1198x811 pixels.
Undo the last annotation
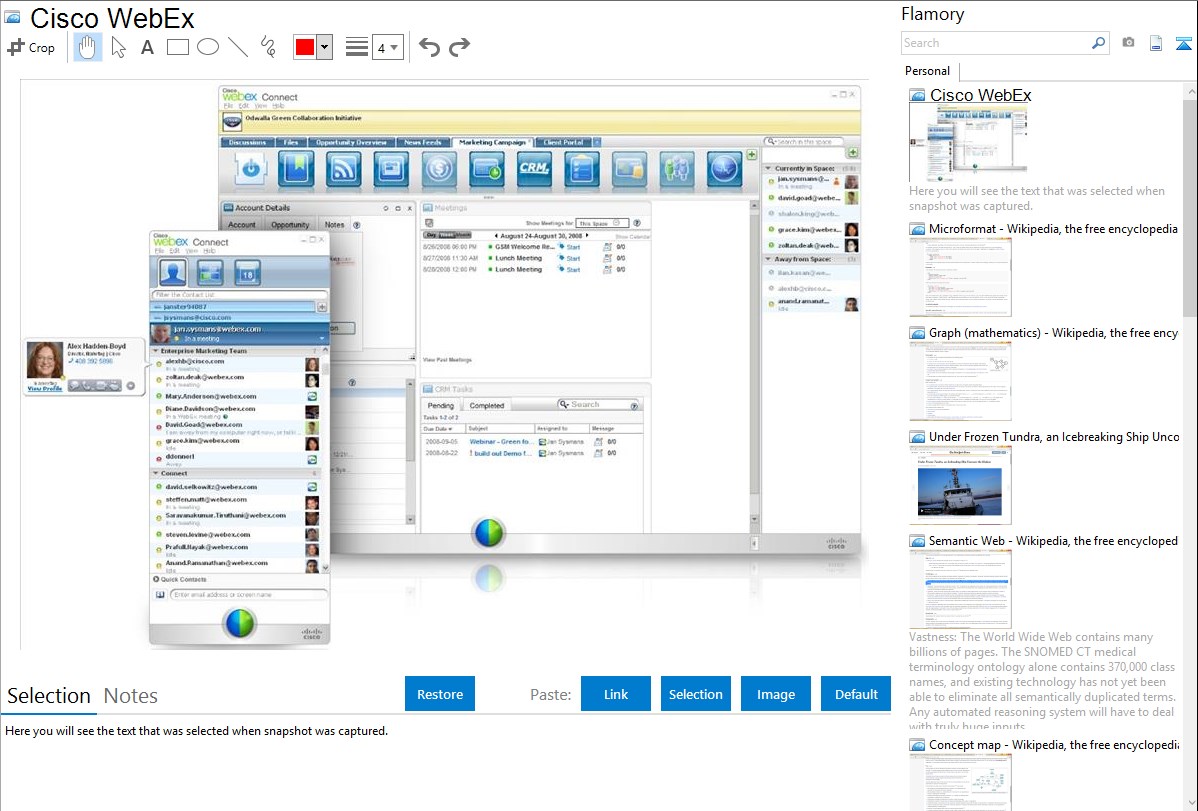pos(429,47)
